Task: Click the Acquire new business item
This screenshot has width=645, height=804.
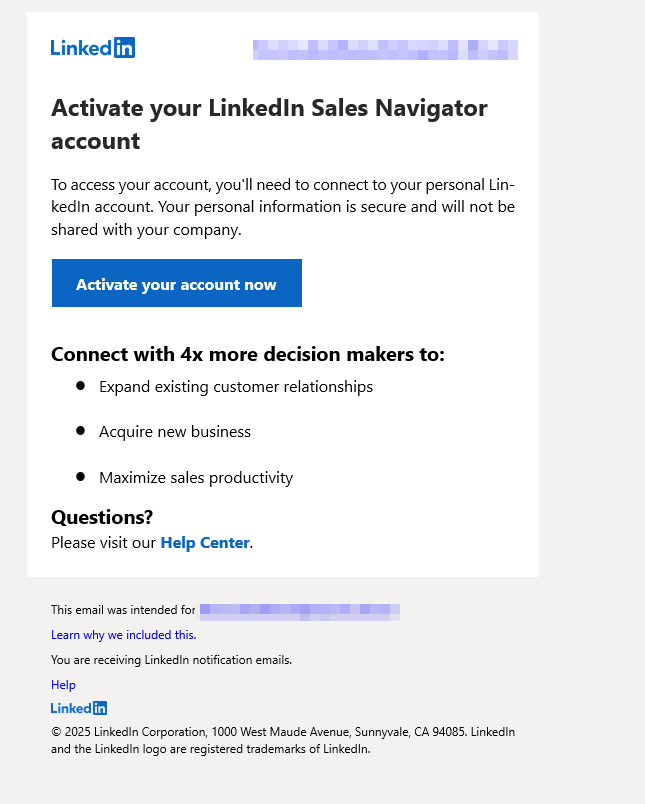Action: tap(175, 432)
